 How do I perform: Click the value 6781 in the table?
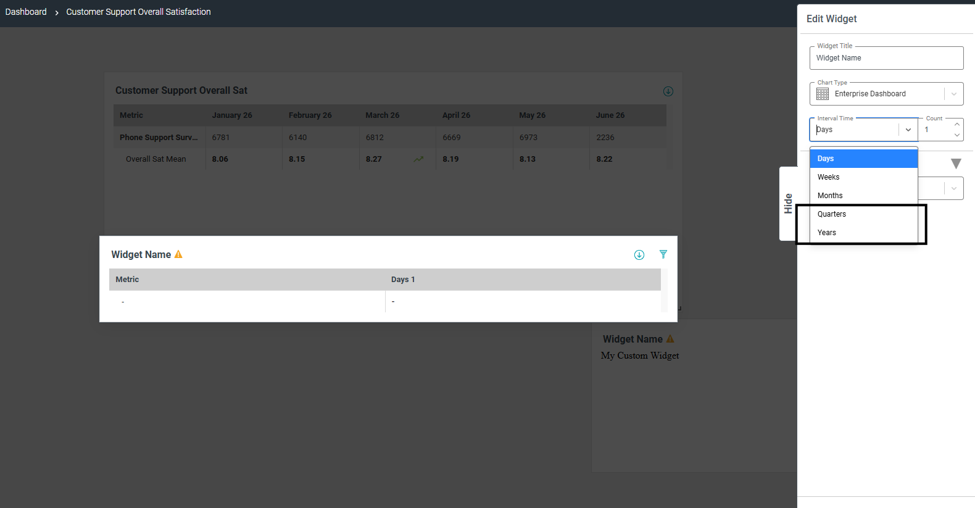(221, 137)
